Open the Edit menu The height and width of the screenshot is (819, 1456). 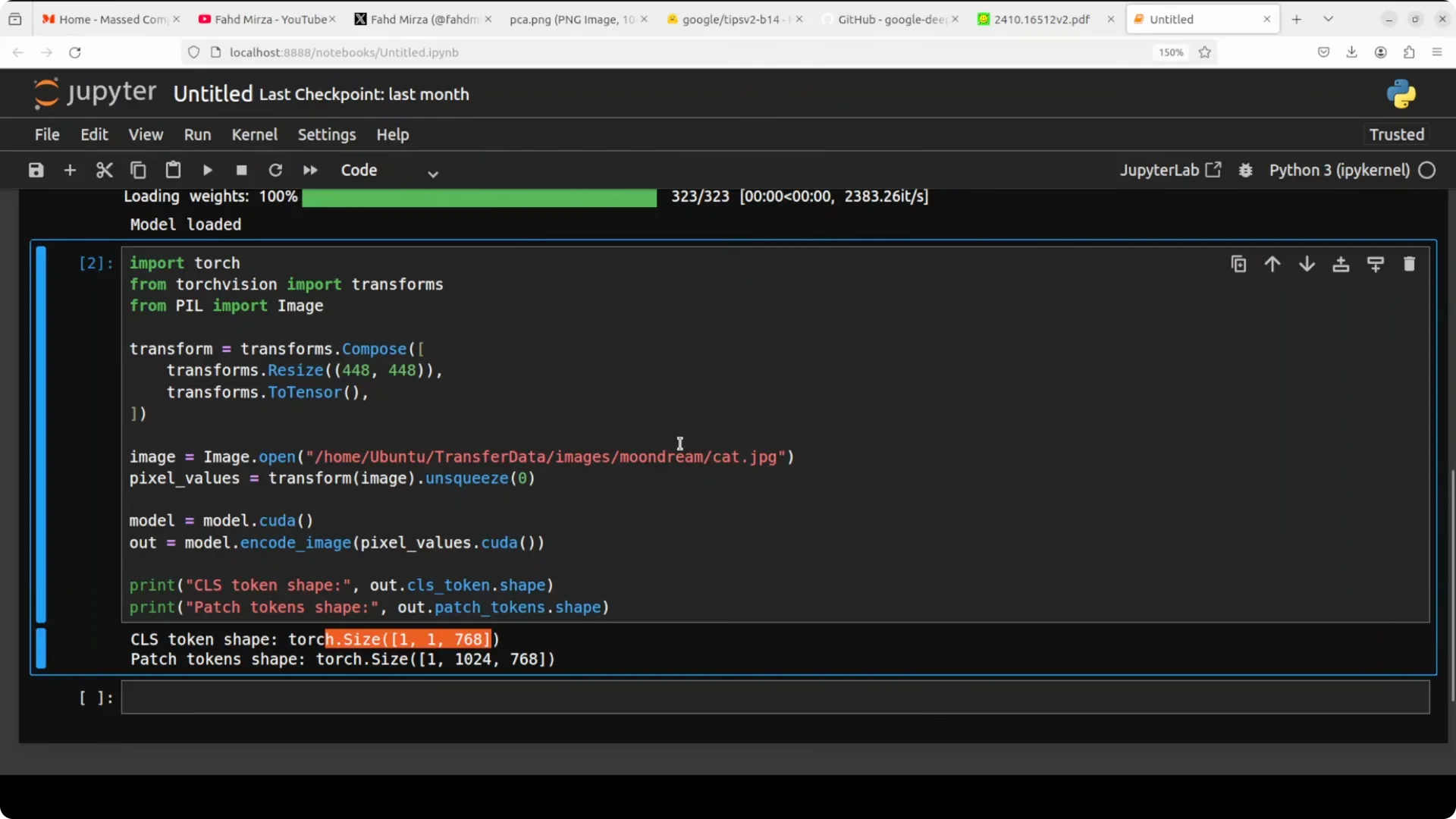[94, 134]
